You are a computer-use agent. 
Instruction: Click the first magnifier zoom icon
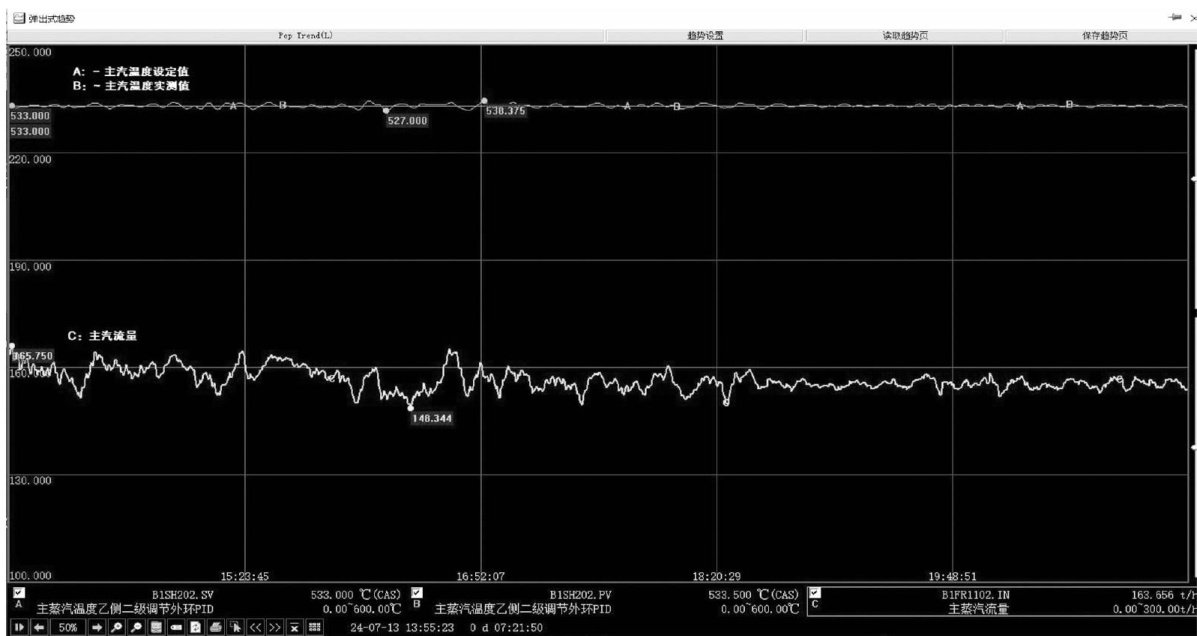[118, 627]
